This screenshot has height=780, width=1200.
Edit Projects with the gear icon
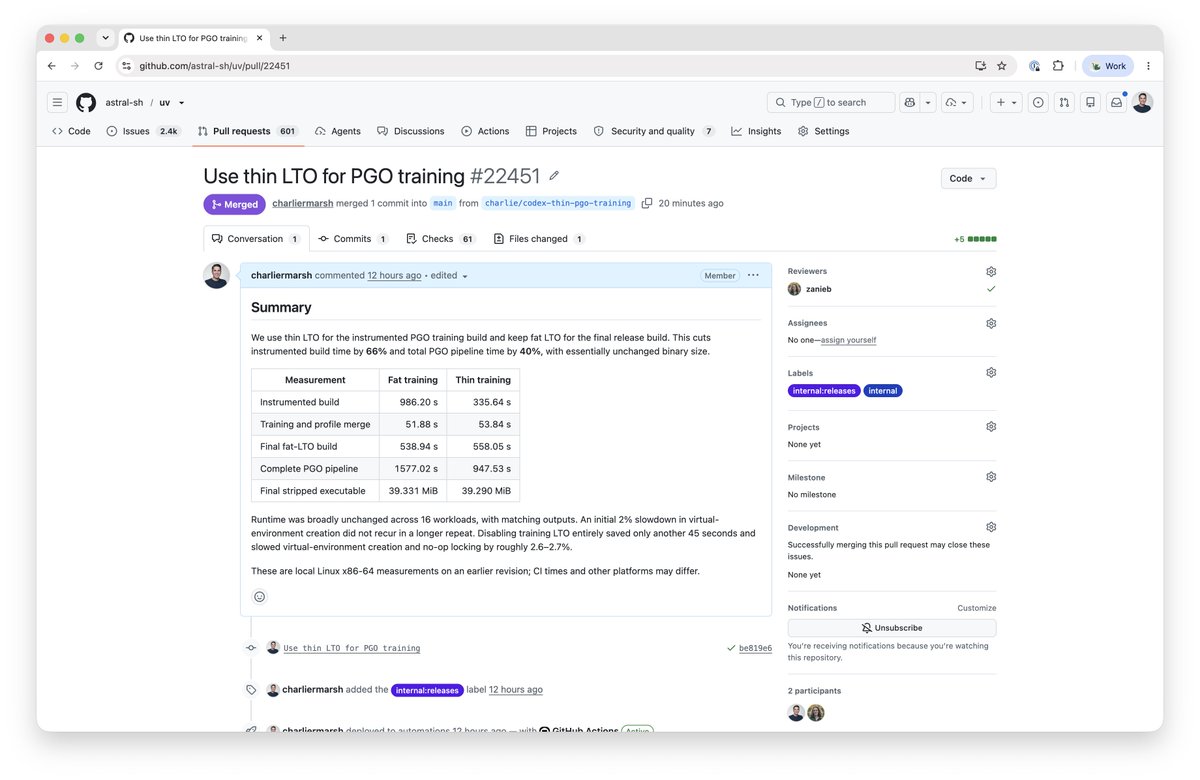click(991, 426)
